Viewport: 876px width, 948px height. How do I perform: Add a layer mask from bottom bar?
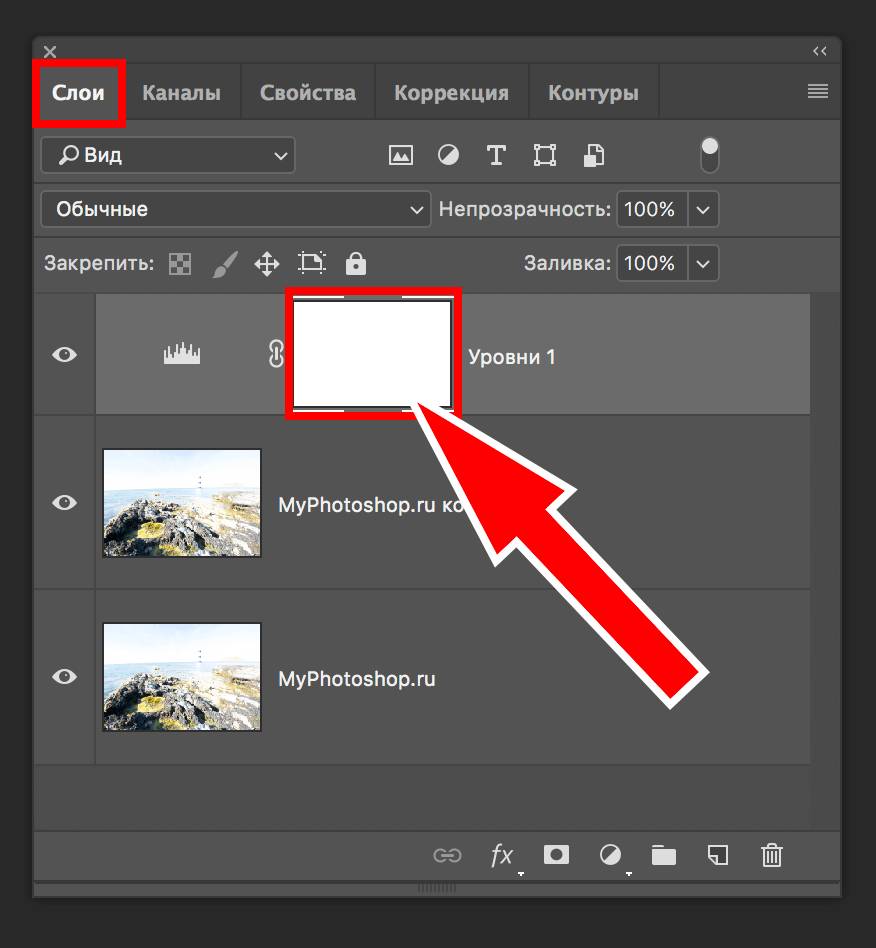point(556,855)
